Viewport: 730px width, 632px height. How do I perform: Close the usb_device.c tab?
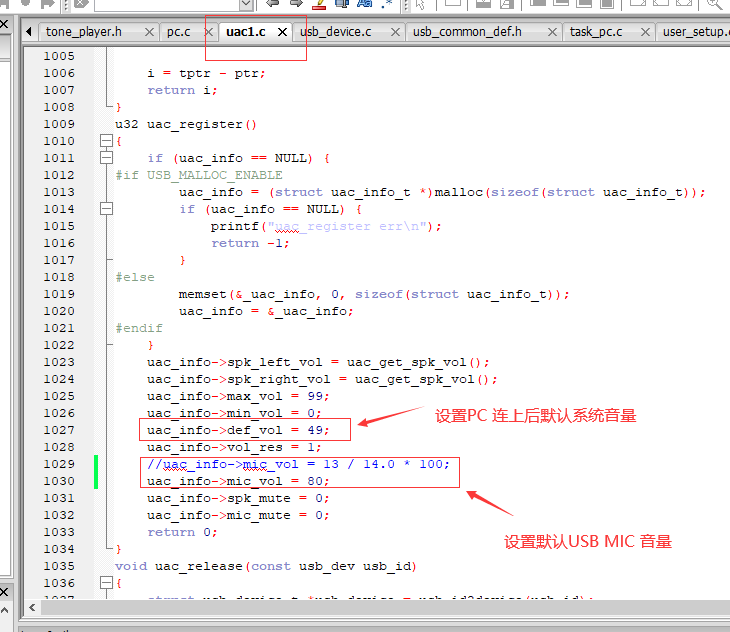(395, 32)
